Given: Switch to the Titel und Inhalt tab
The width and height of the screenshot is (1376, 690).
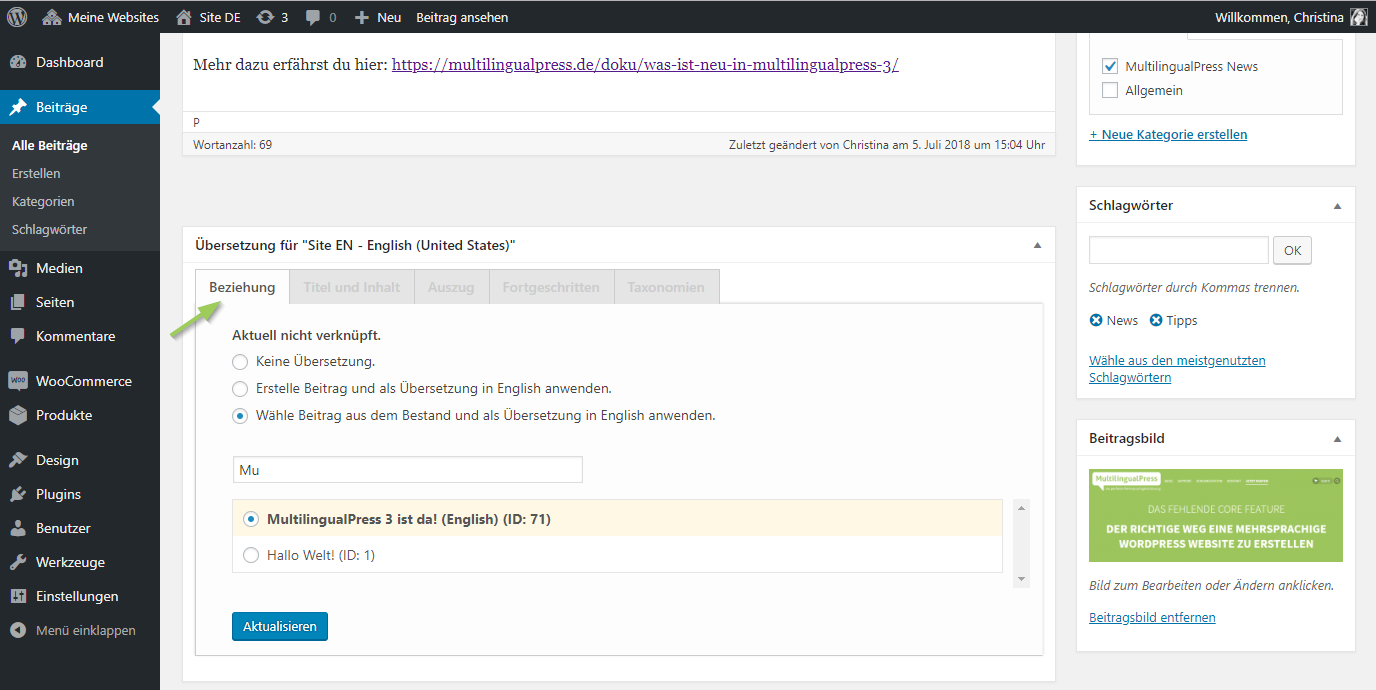Looking at the screenshot, I should [352, 287].
